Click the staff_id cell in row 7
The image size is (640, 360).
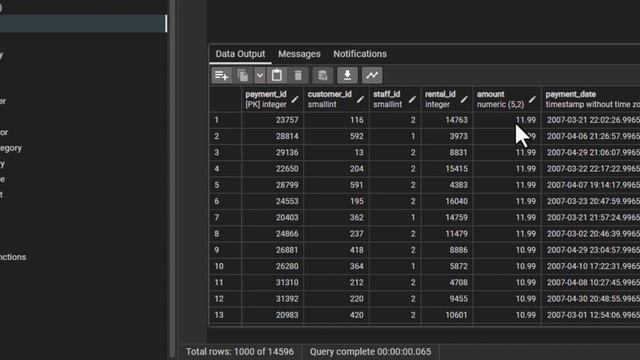point(395,218)
